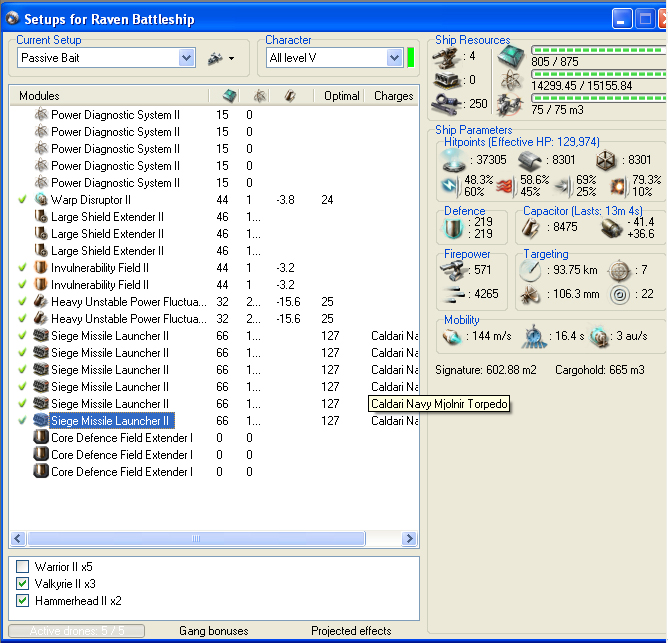Open the Character dropdown arrow
Screen dimensions: 668x643
[394, 58]
